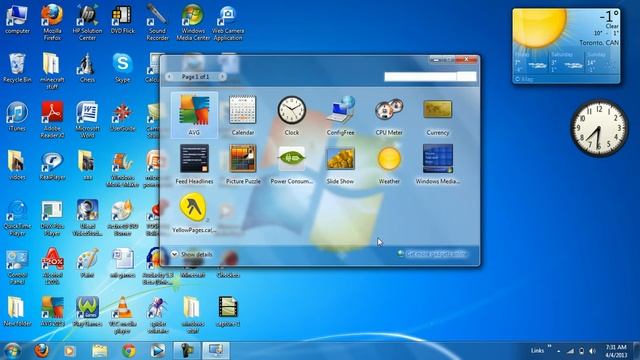Select the YellowPages.ca gadget
The width and height of the screenshot is (640, 360).
tap(194, 213)
